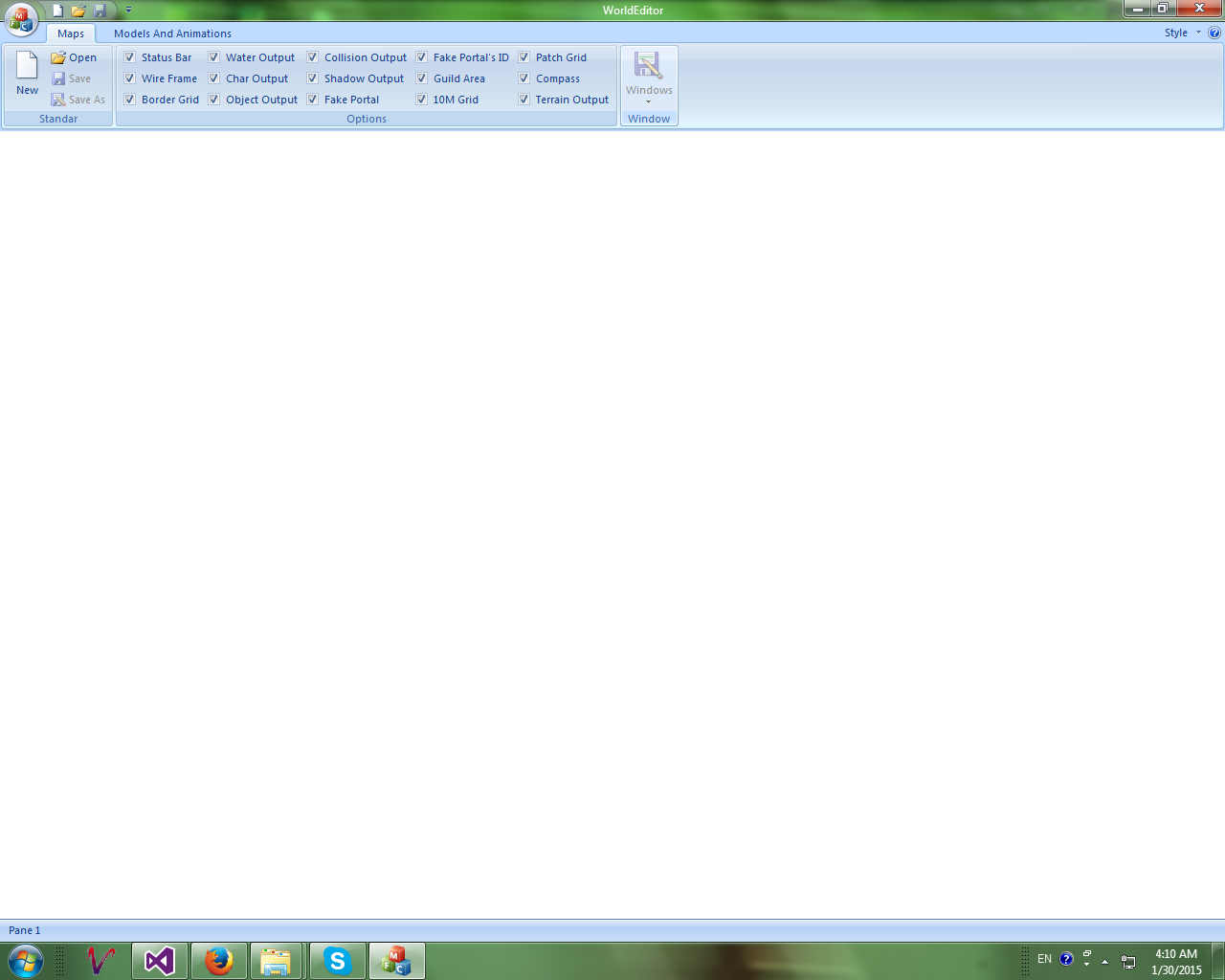Switch to the Maps ribbon tab
Screen dimensions: 1225x980
(x=71, y=33)
